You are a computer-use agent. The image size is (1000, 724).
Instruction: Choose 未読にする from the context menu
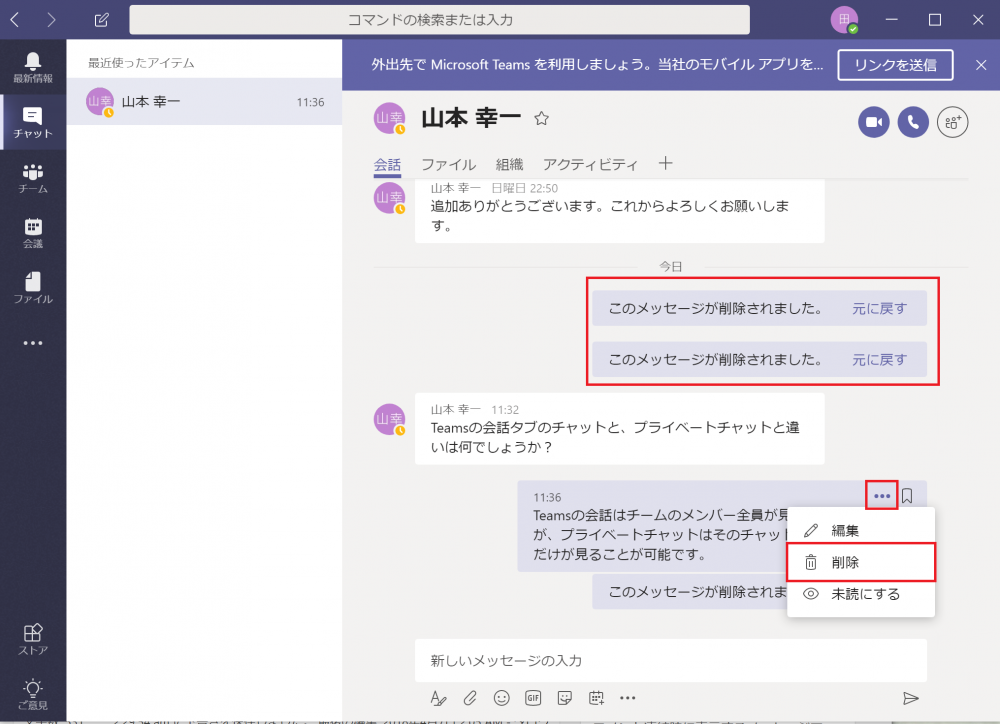pyautogui.click(x=861, y=594)
